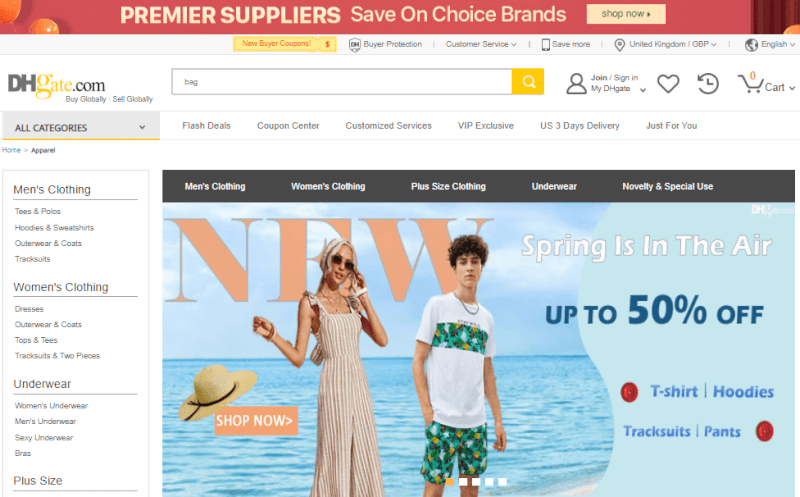This screenshot has width=800, height=497.
Task: Open the Women's Clothing tab
Action: click(x=328, y=186)
